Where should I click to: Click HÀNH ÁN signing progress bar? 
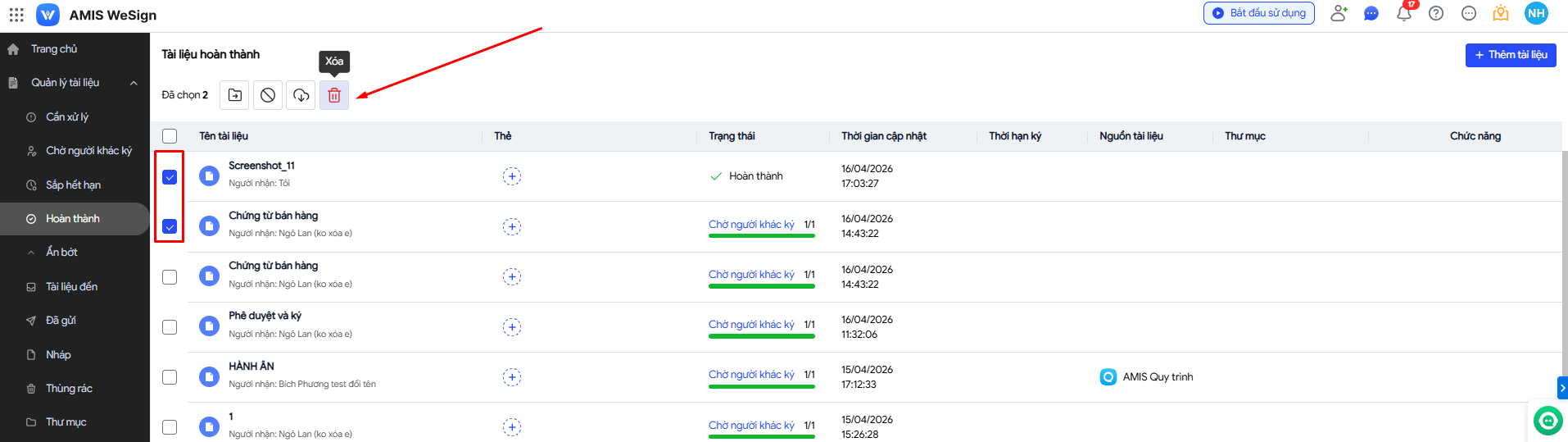pyautogui.click(x=761, y=386)
